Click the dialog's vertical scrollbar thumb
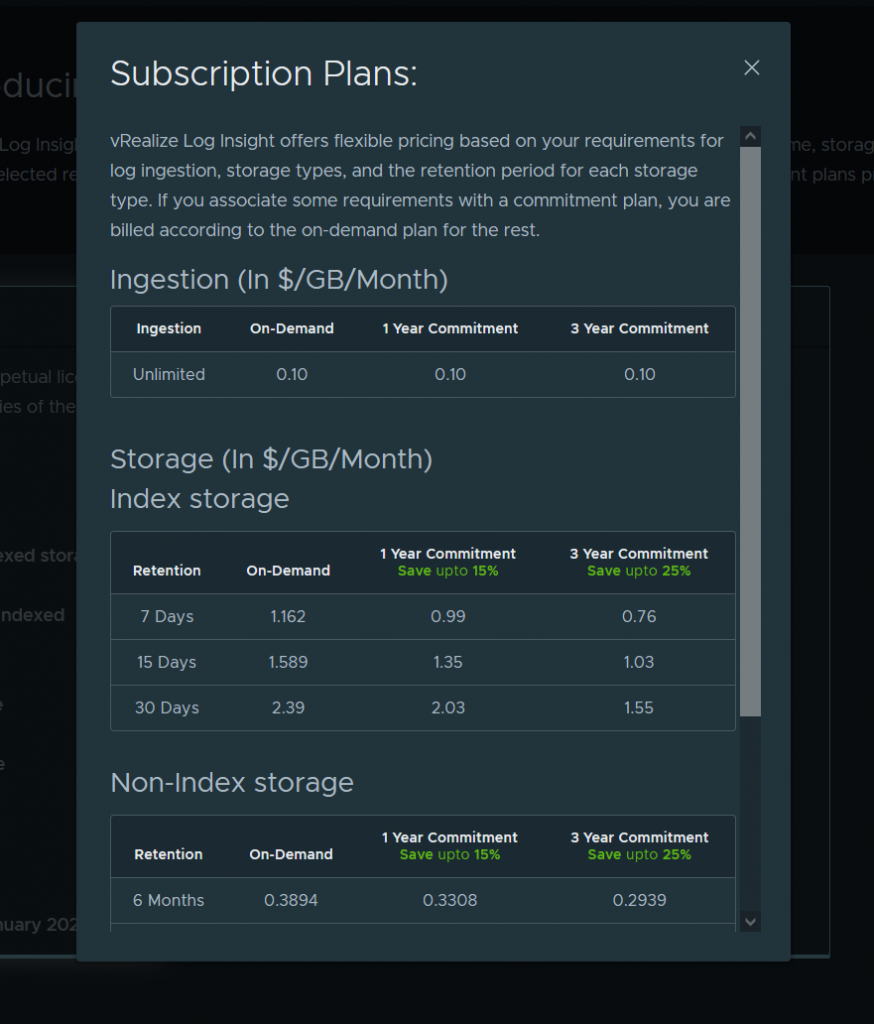Screen dimensions: 874x1024 [x=751, y=432]
